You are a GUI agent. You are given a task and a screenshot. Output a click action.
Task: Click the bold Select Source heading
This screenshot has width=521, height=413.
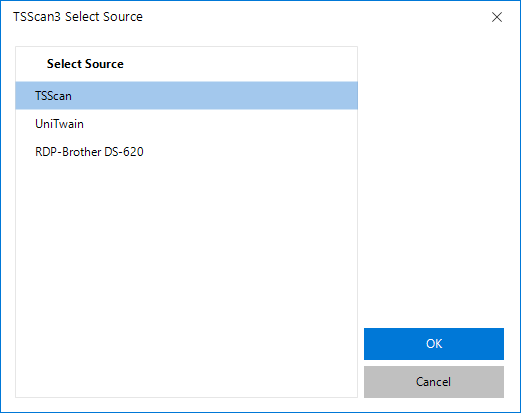tap(85, 64)
